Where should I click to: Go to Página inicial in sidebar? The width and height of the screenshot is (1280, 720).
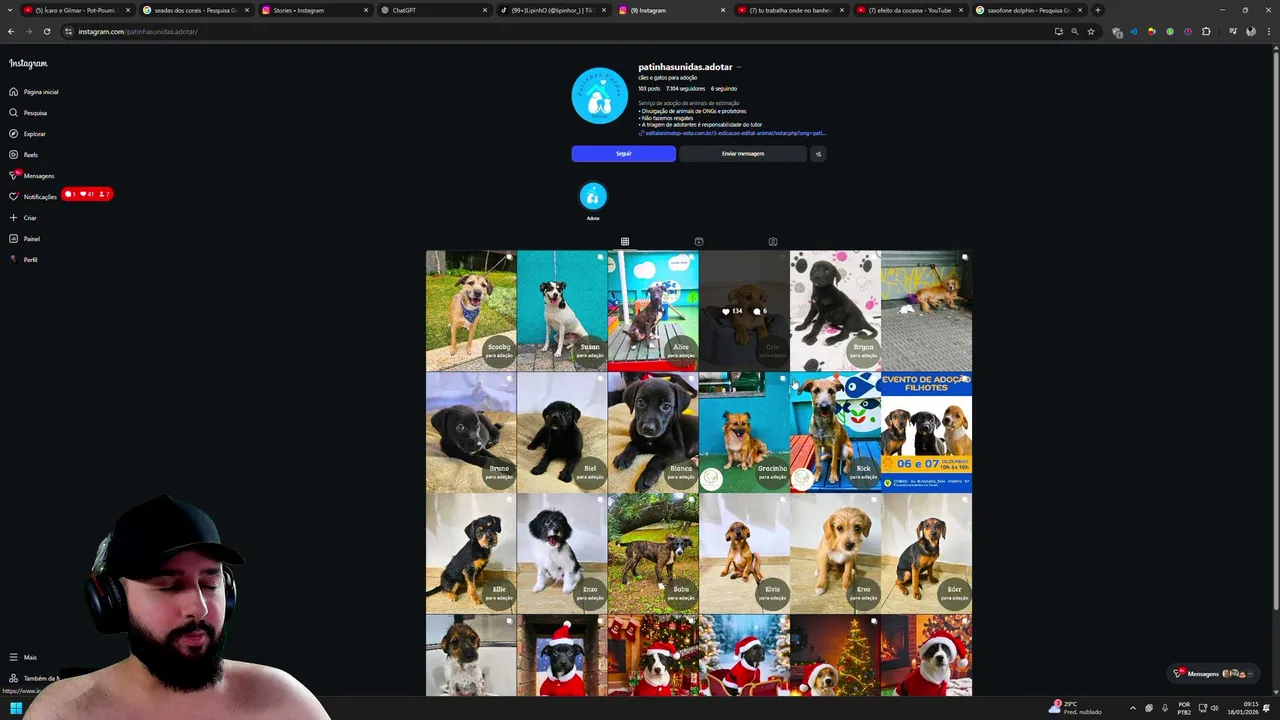click(34, 92)
